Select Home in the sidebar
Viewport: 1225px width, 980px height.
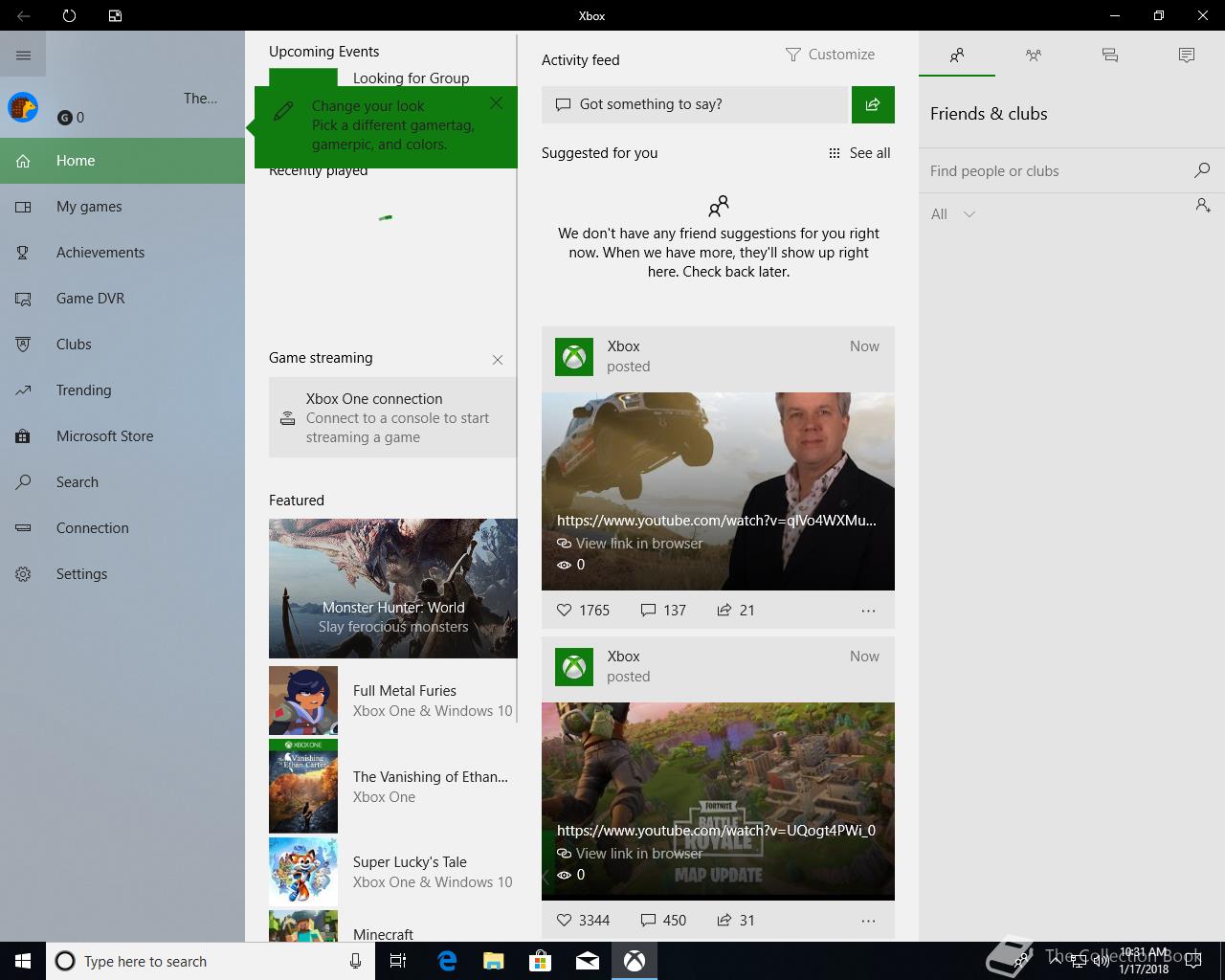tap(122, 161)
